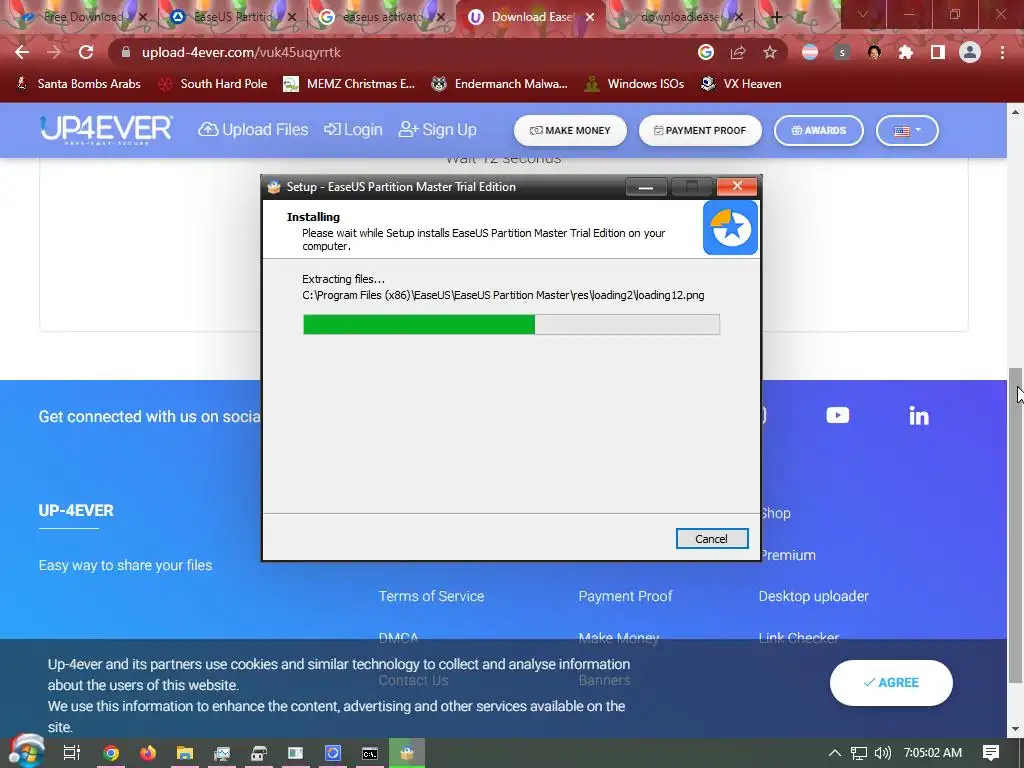Click the installer progress bar

coord(511,325)
